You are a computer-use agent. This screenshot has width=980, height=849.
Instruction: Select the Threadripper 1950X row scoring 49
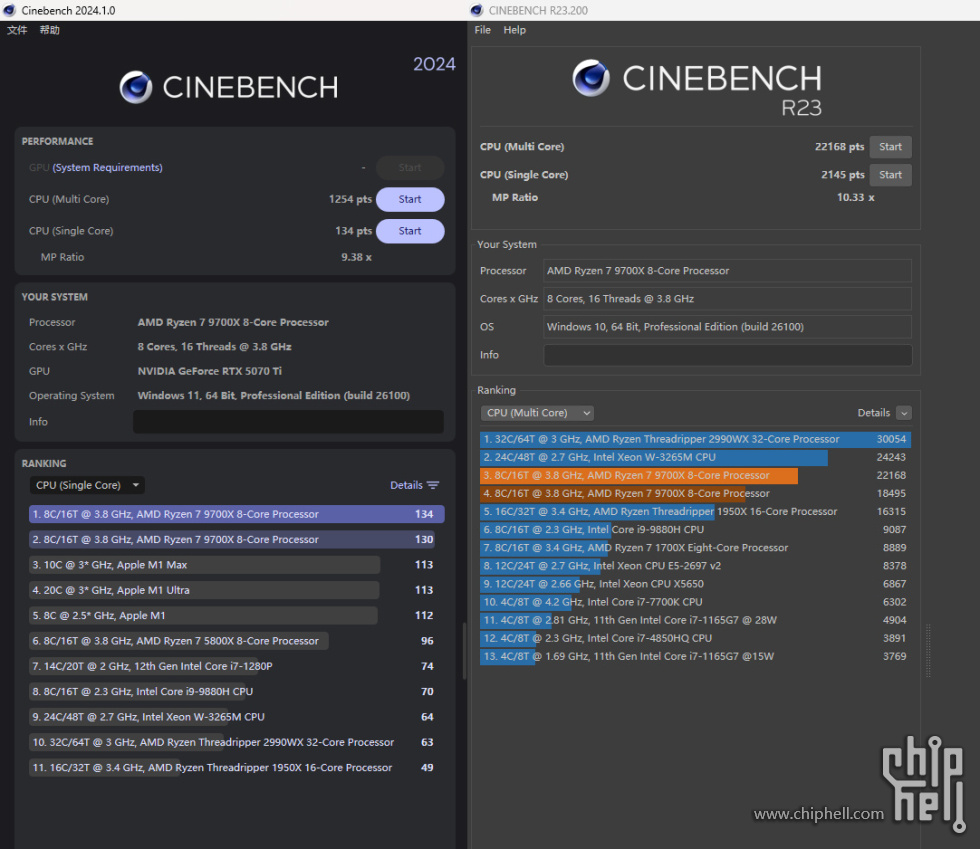pos(237,768)
